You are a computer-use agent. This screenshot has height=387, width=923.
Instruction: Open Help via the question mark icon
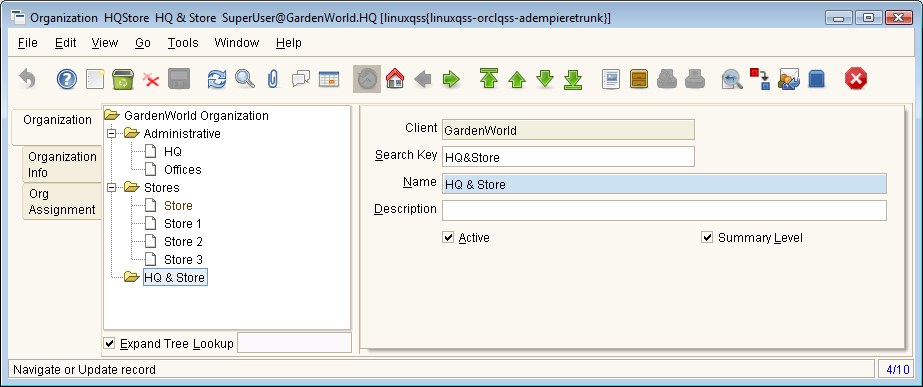pyautogui.click(x=67, y=78)
